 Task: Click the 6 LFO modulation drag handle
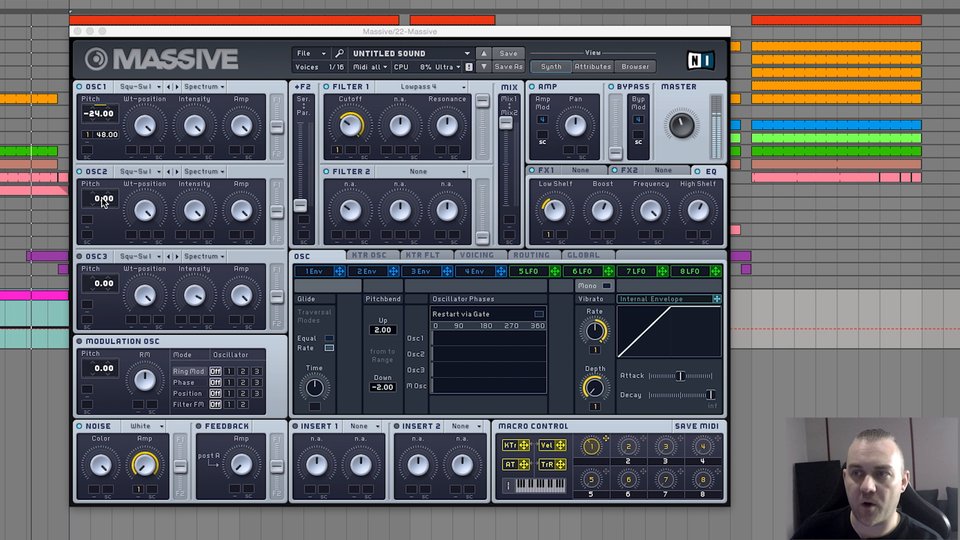coord(609,271)
